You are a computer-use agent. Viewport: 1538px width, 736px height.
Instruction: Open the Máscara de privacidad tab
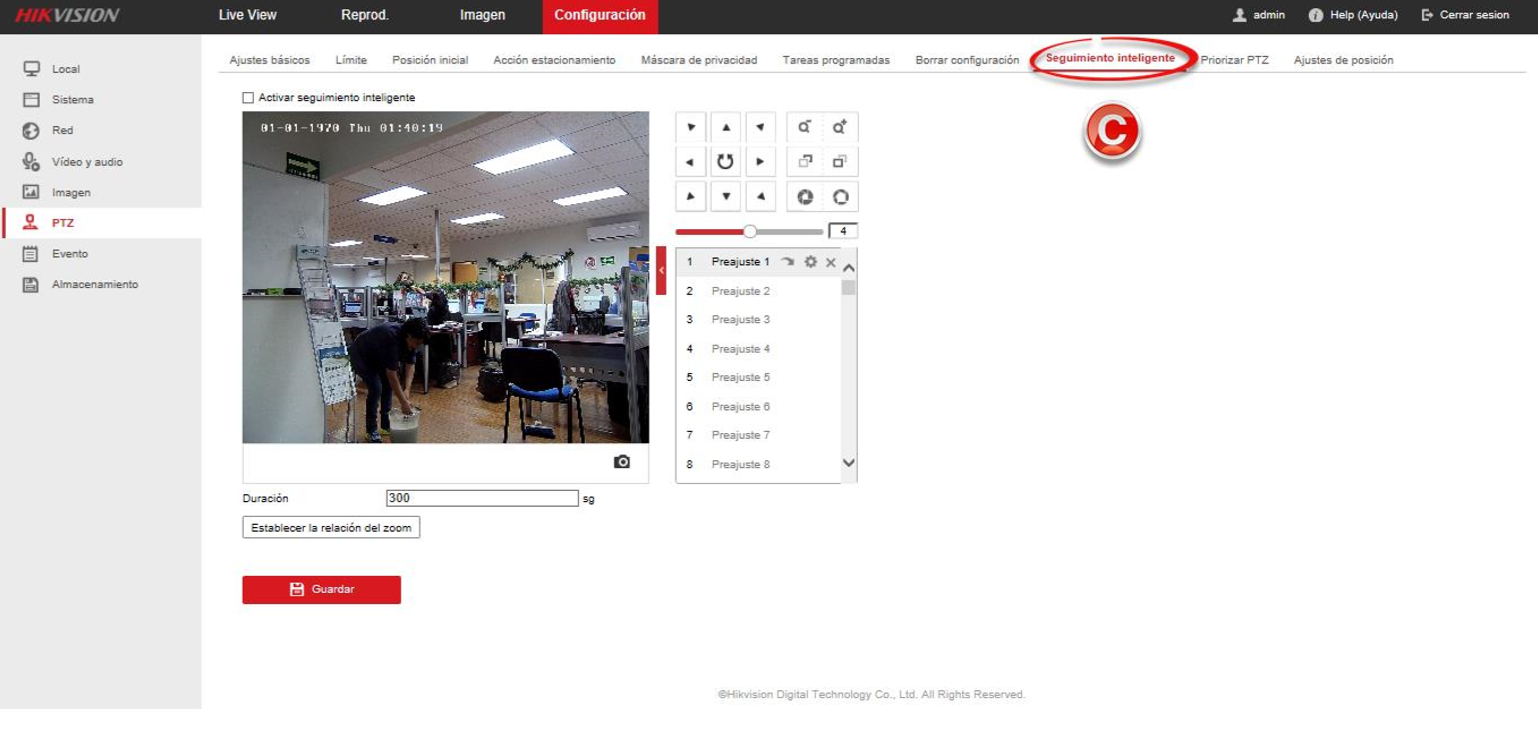[699, 60]
